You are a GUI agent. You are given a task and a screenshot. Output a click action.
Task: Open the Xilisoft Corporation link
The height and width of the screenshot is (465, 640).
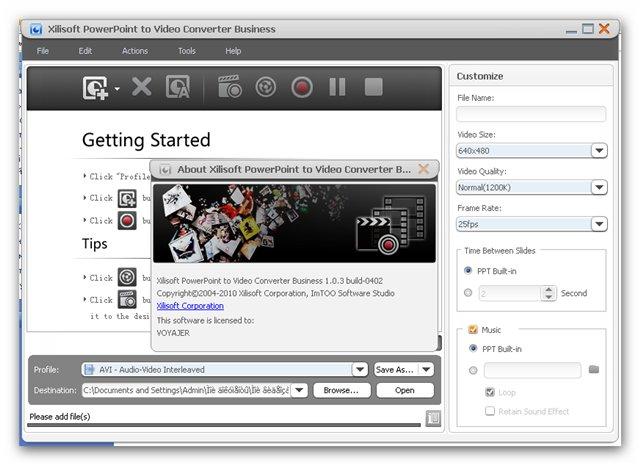[x=190, y=306]
